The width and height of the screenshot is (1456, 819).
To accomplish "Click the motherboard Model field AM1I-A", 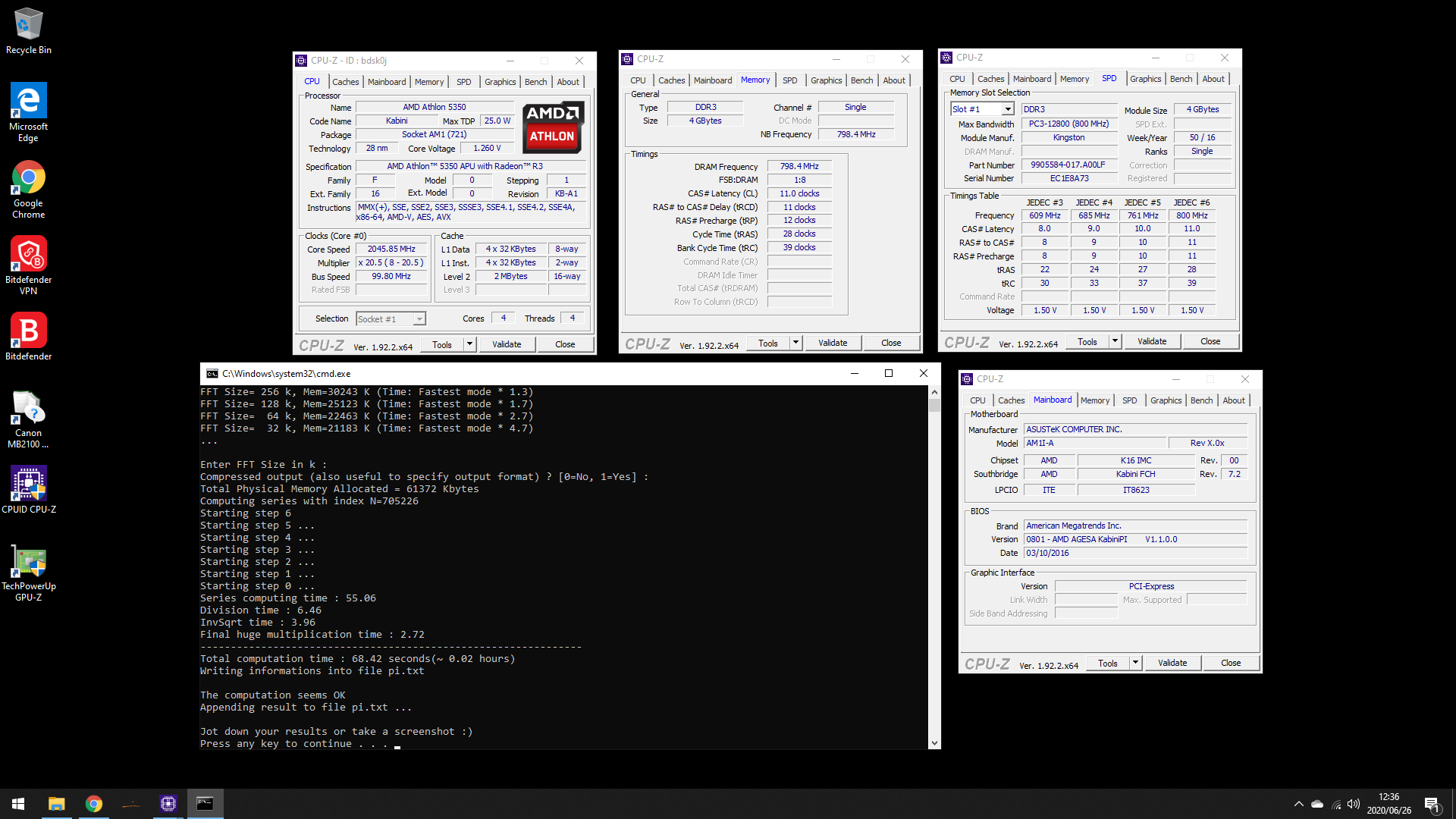I will tap(1094, 443).
